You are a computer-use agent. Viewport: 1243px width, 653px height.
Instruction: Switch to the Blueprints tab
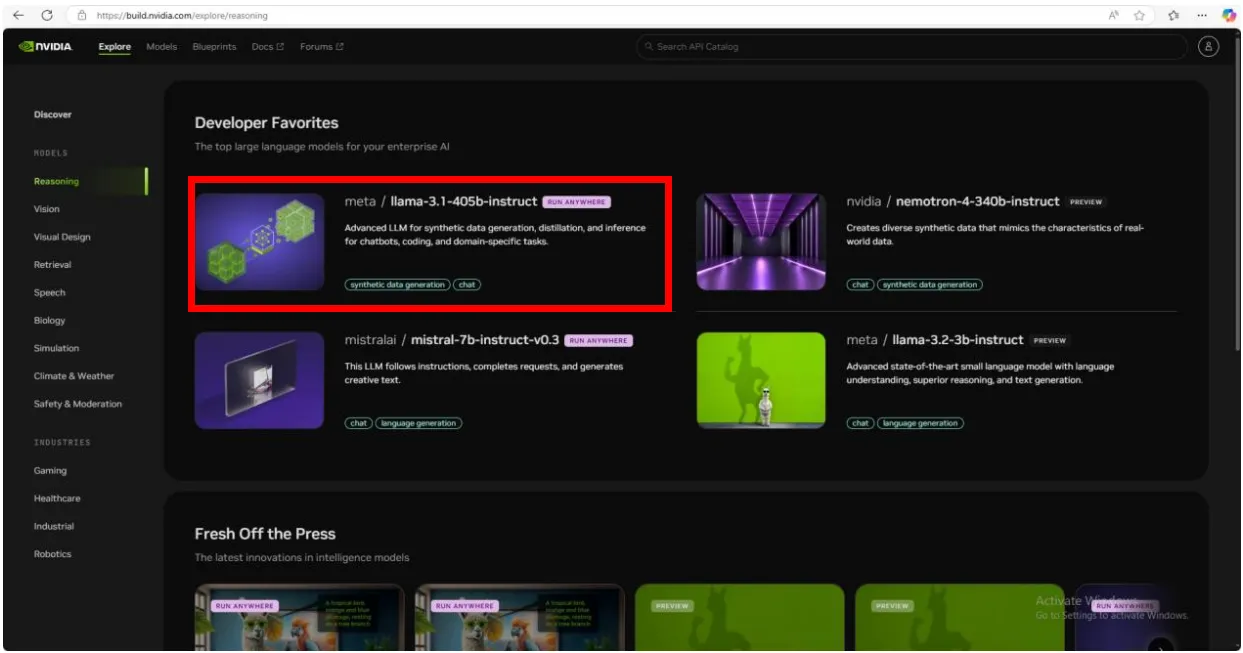[x=214, y=47]
